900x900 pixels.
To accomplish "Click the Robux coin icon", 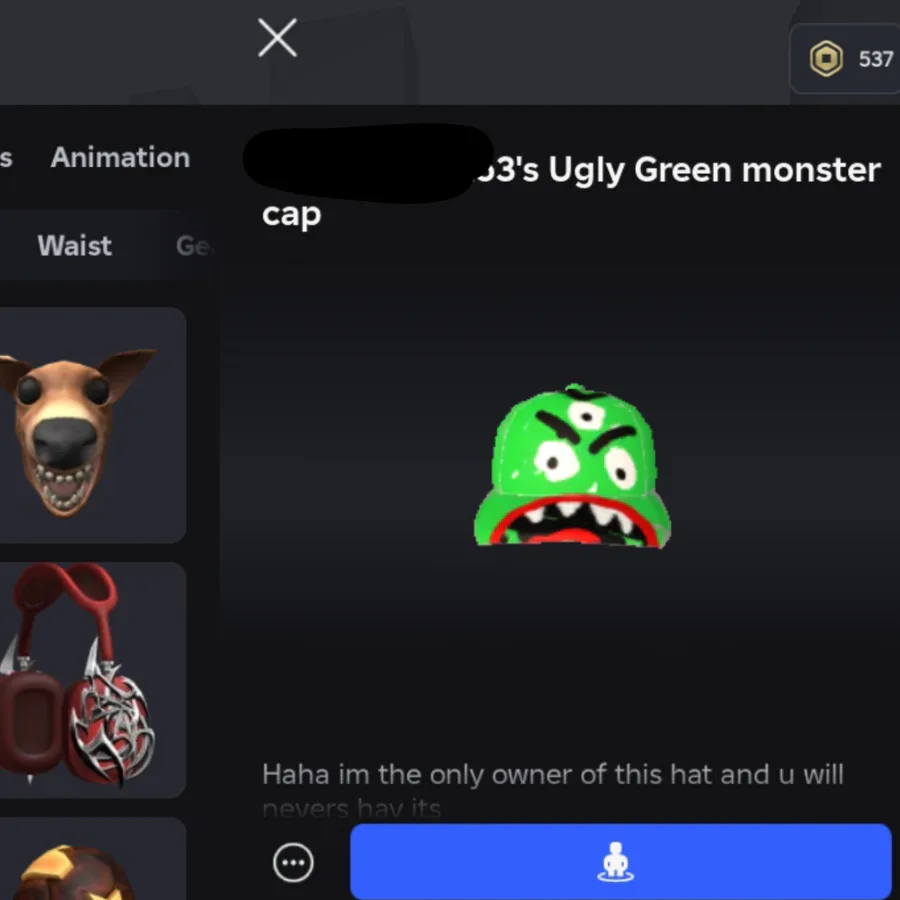I will click(826, 59).
